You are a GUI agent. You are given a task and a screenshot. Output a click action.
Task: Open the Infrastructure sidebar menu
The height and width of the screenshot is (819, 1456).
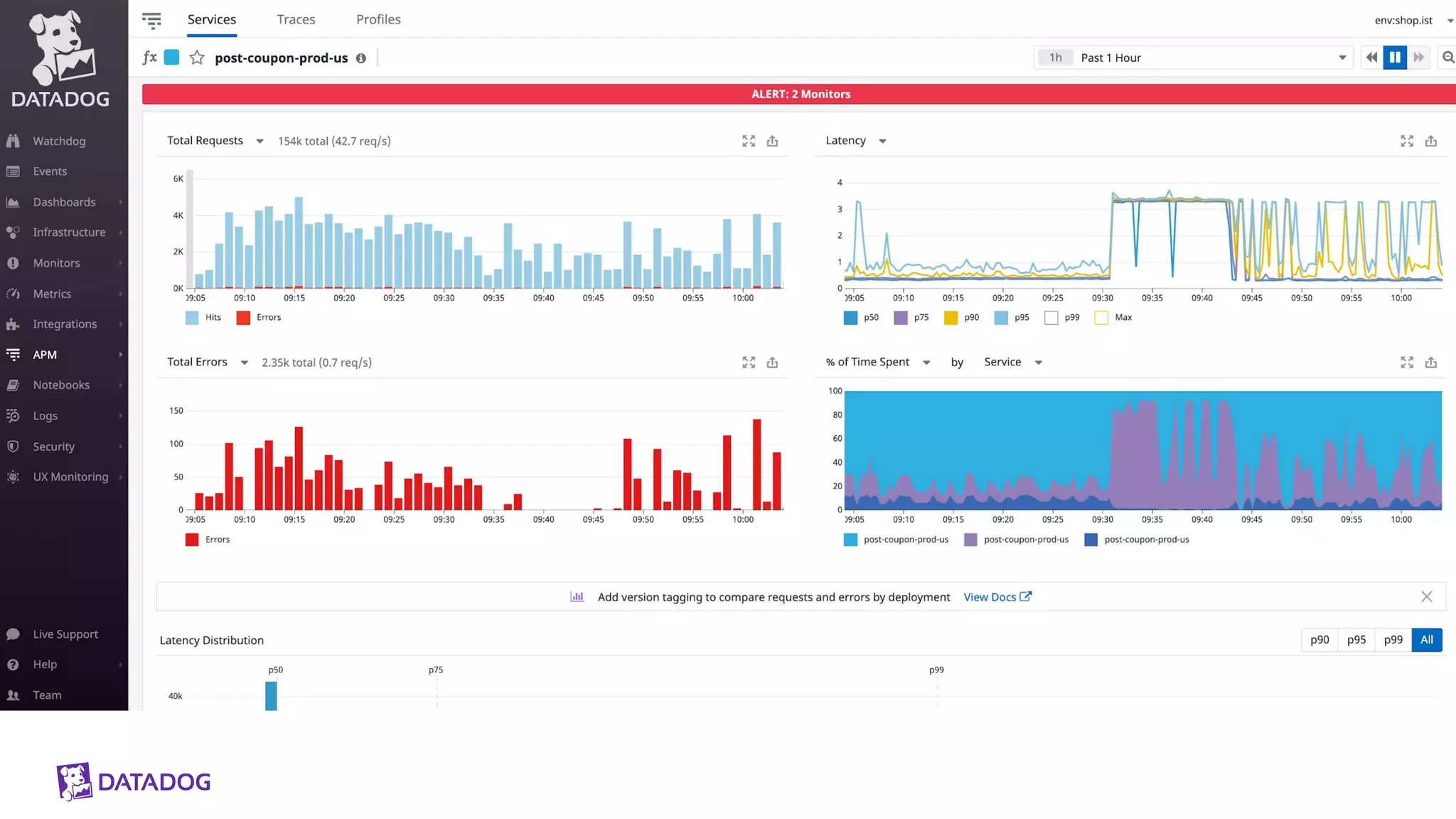click(x=69, y=232)
